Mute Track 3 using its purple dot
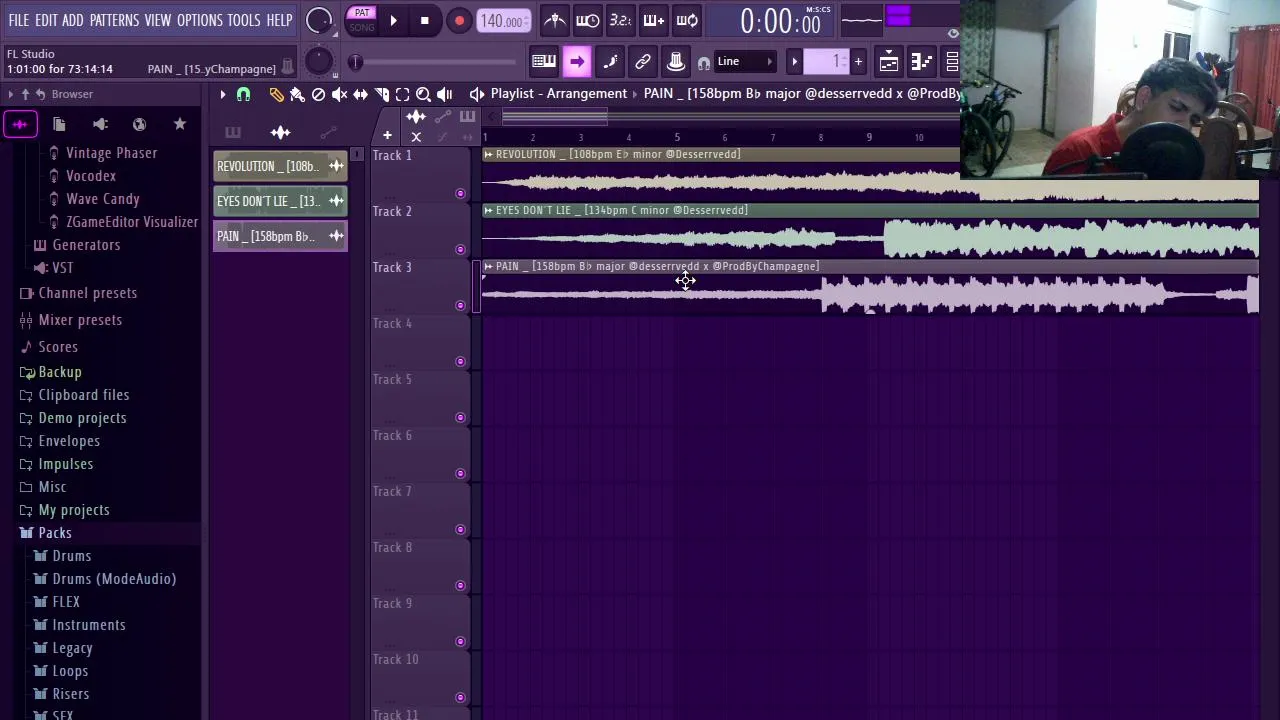This screenshot has width=1280, height=720. pyautogui.click(x=460, y=305)
